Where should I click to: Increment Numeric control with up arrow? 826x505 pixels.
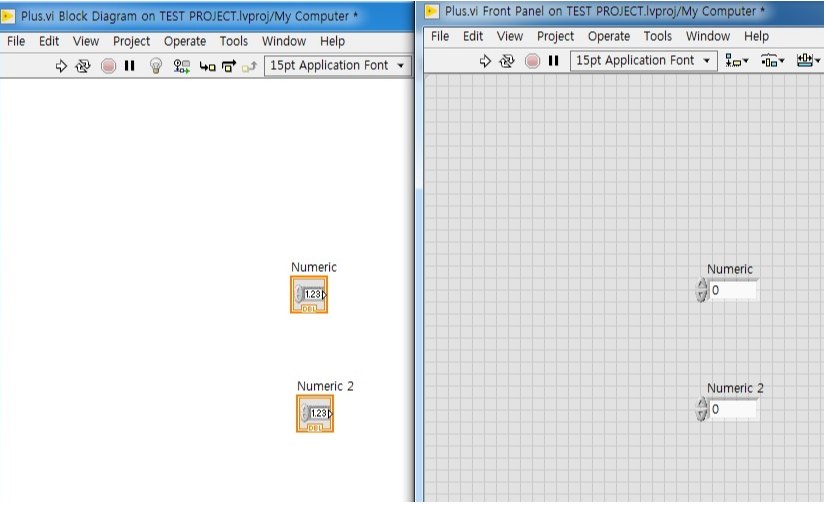point(701,284)
